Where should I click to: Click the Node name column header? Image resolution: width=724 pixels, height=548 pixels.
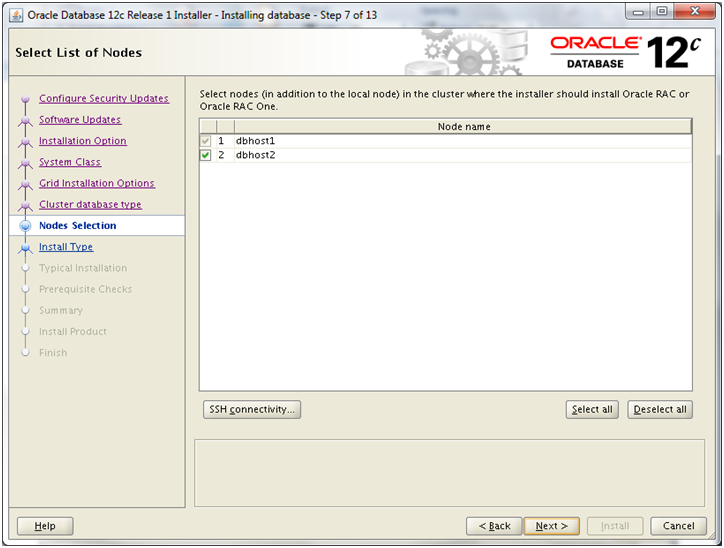coord(463,126)
